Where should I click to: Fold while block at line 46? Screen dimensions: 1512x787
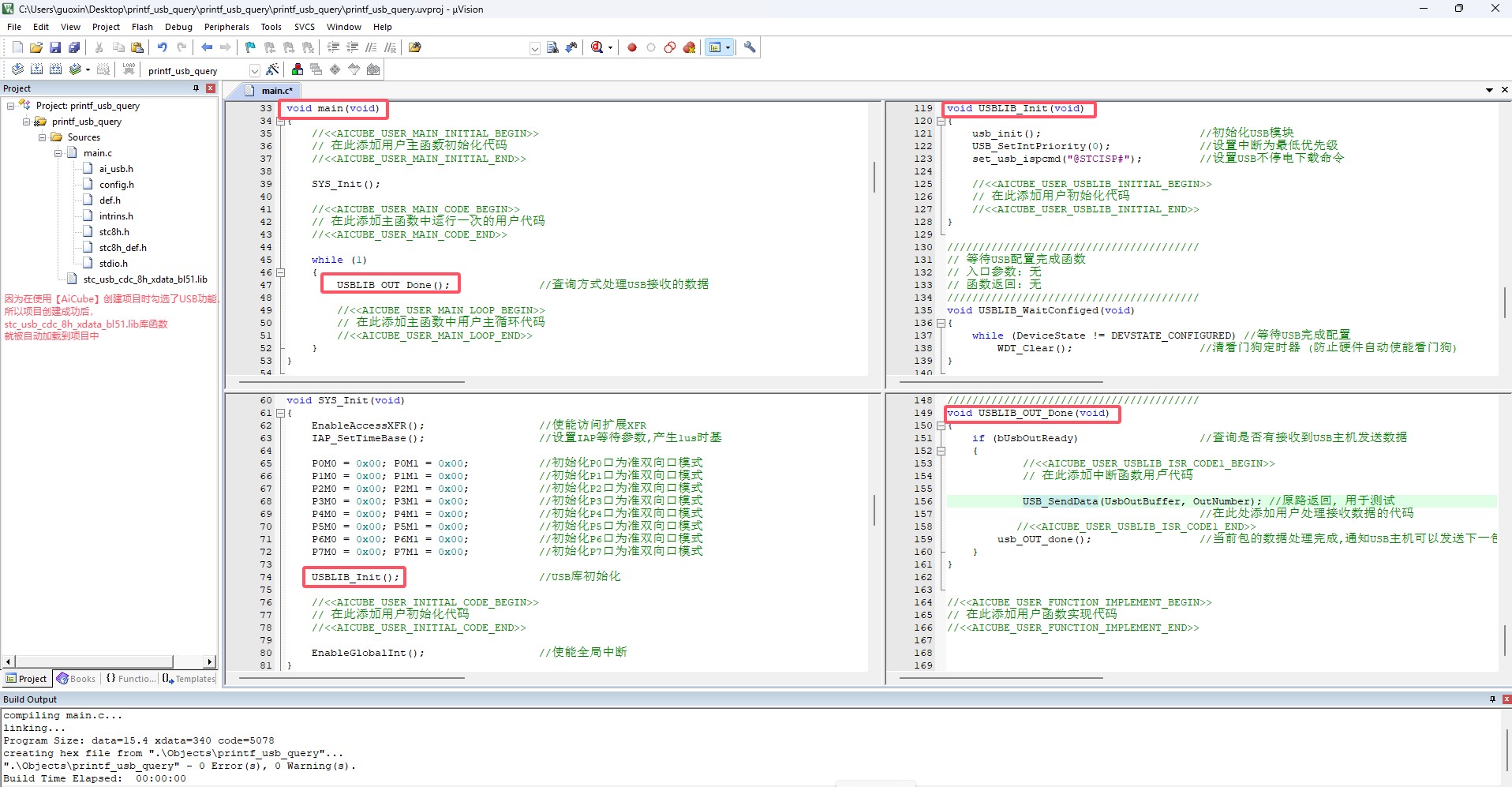point(280,272)
